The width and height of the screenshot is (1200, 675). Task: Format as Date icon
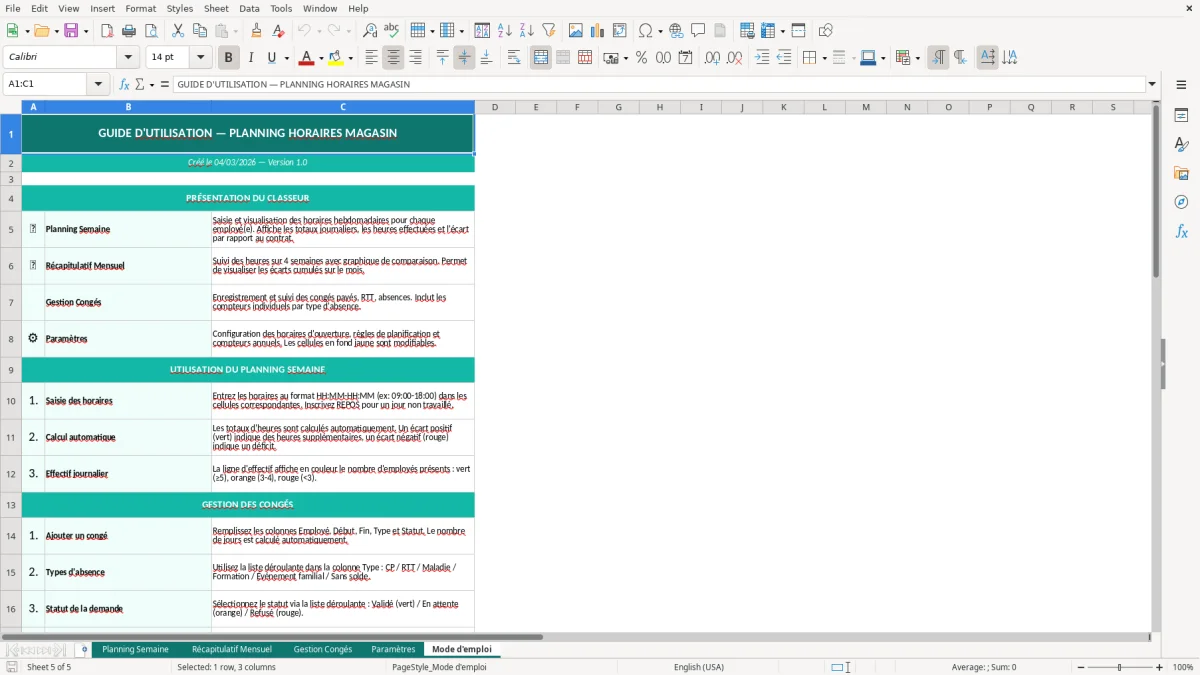click(686, 58)
